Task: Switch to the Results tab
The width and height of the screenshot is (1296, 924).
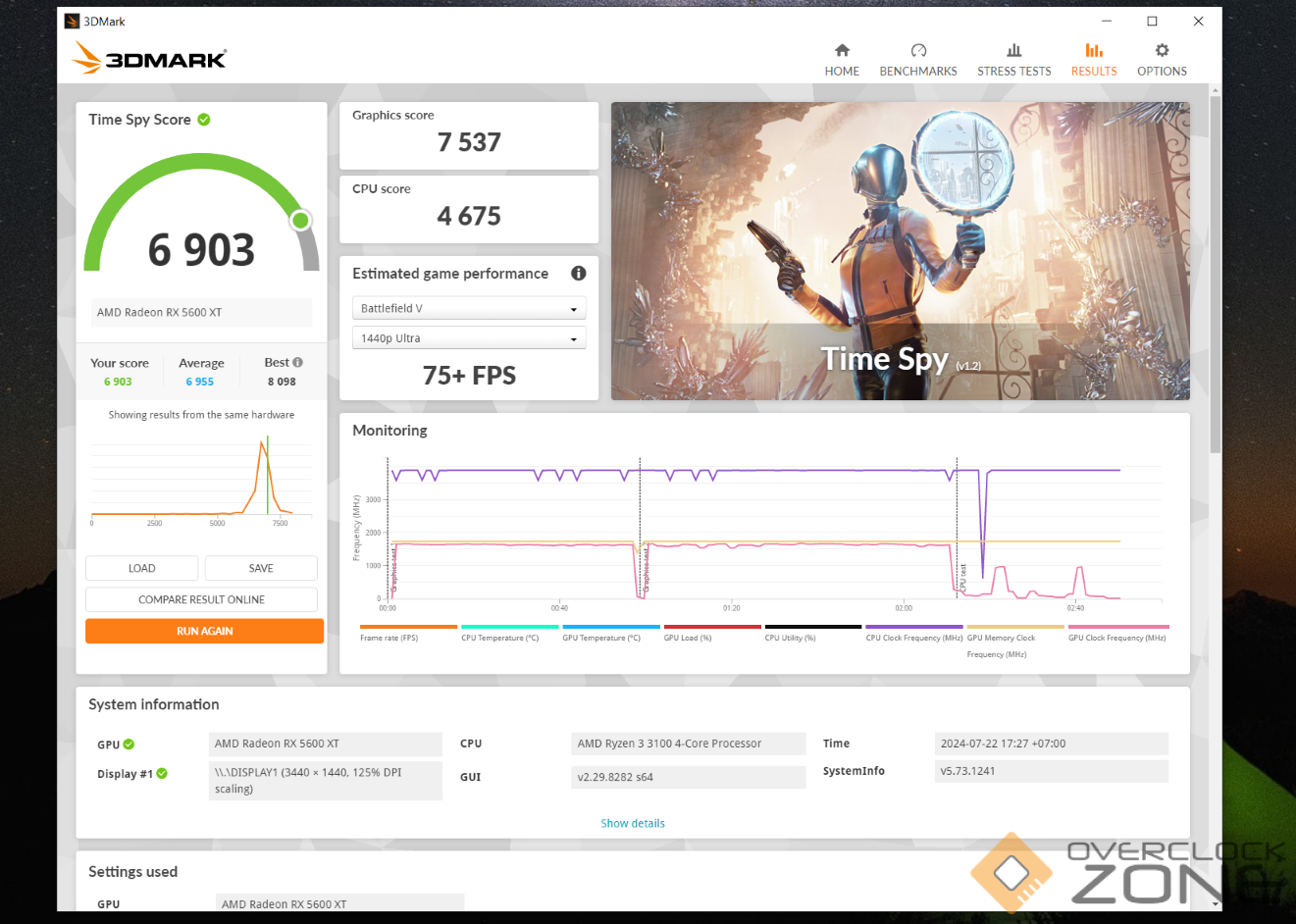Action: [1093, 60]
